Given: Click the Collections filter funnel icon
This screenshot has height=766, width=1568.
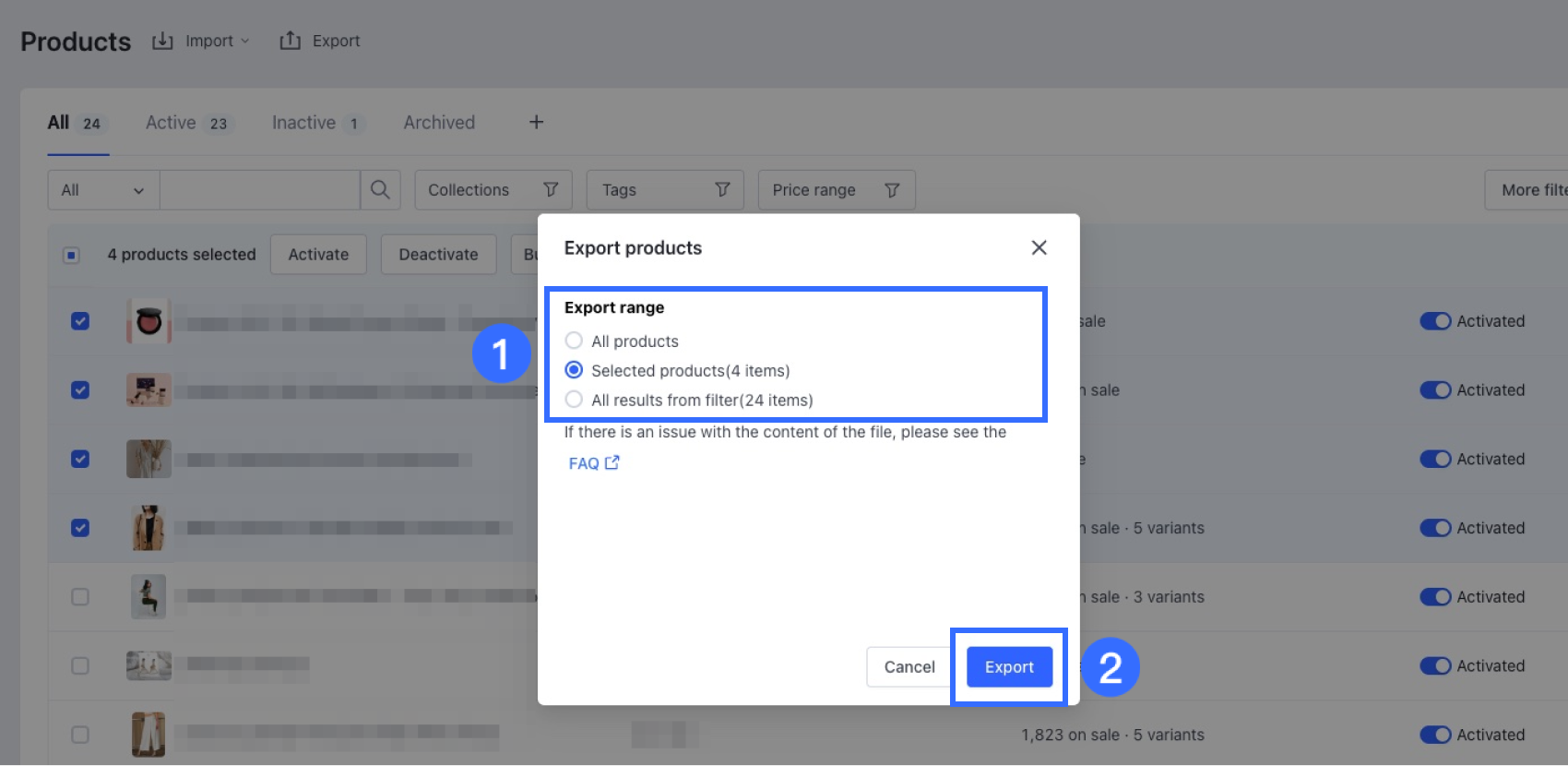Looking at the screenshot, I should [551, 190].
